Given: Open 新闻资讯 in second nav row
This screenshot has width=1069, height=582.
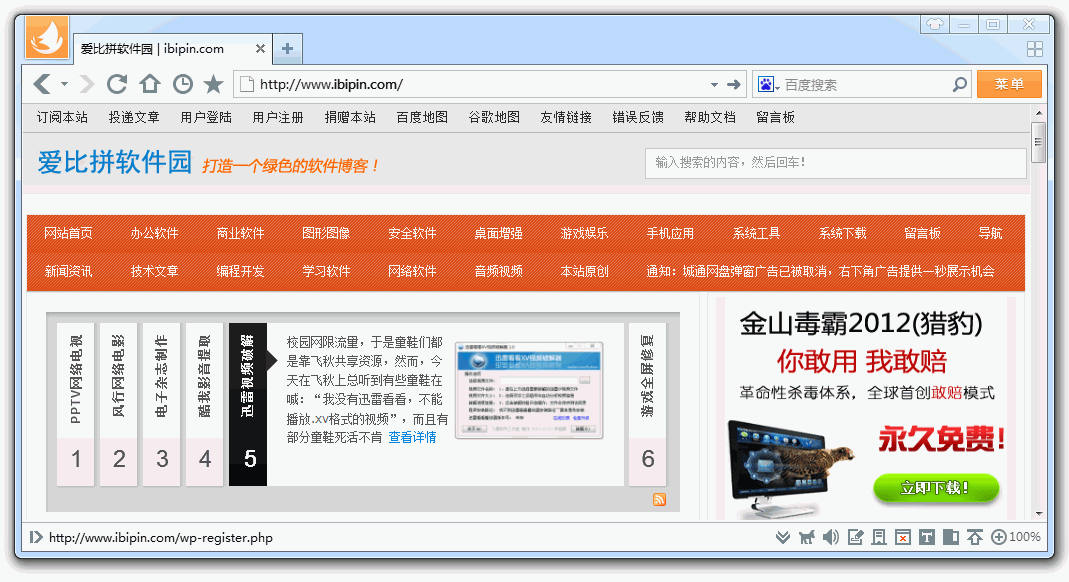Looking at the screenshot, I should point(68,271).
